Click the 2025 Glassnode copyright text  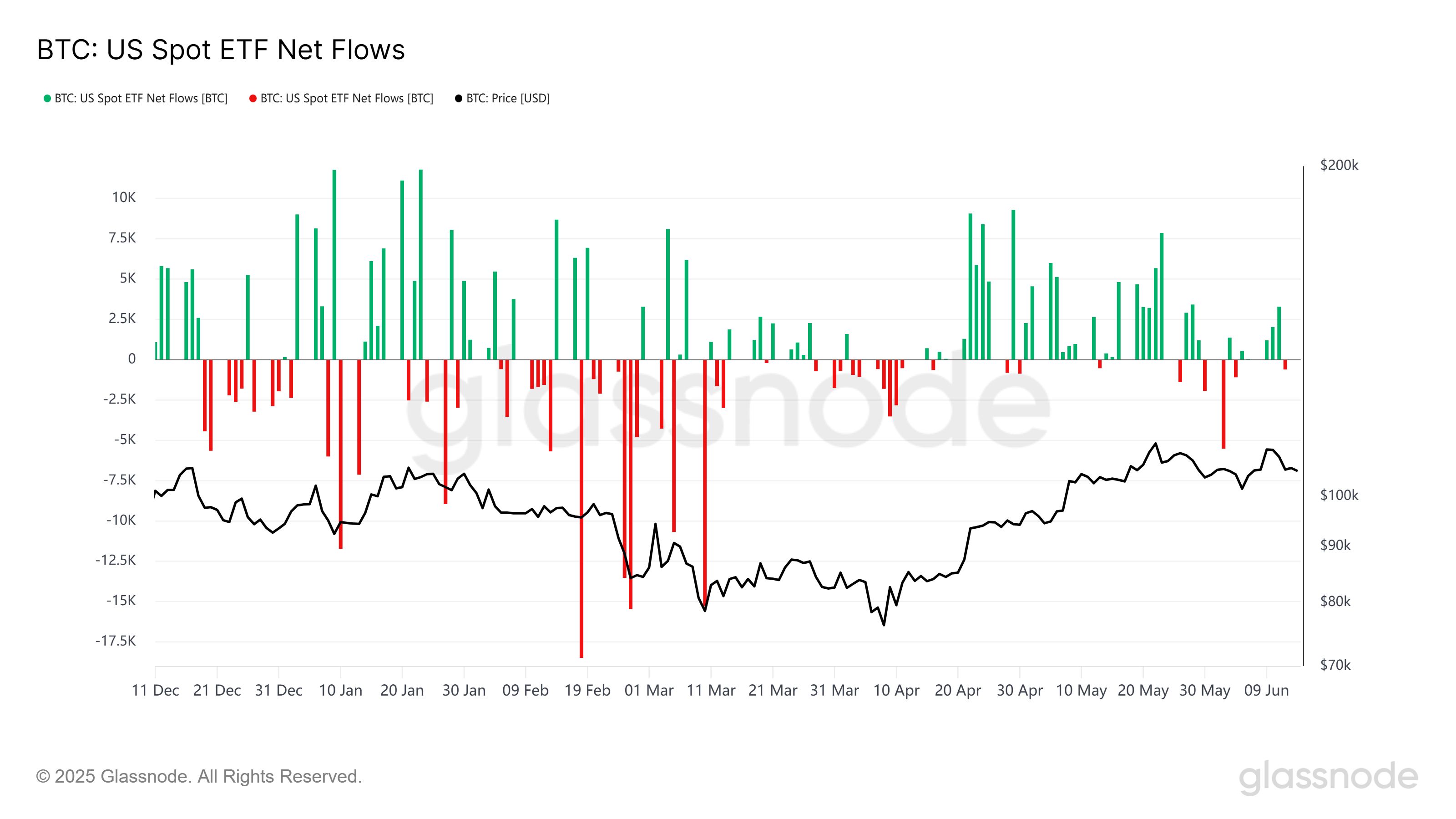[x=199, y=776]
